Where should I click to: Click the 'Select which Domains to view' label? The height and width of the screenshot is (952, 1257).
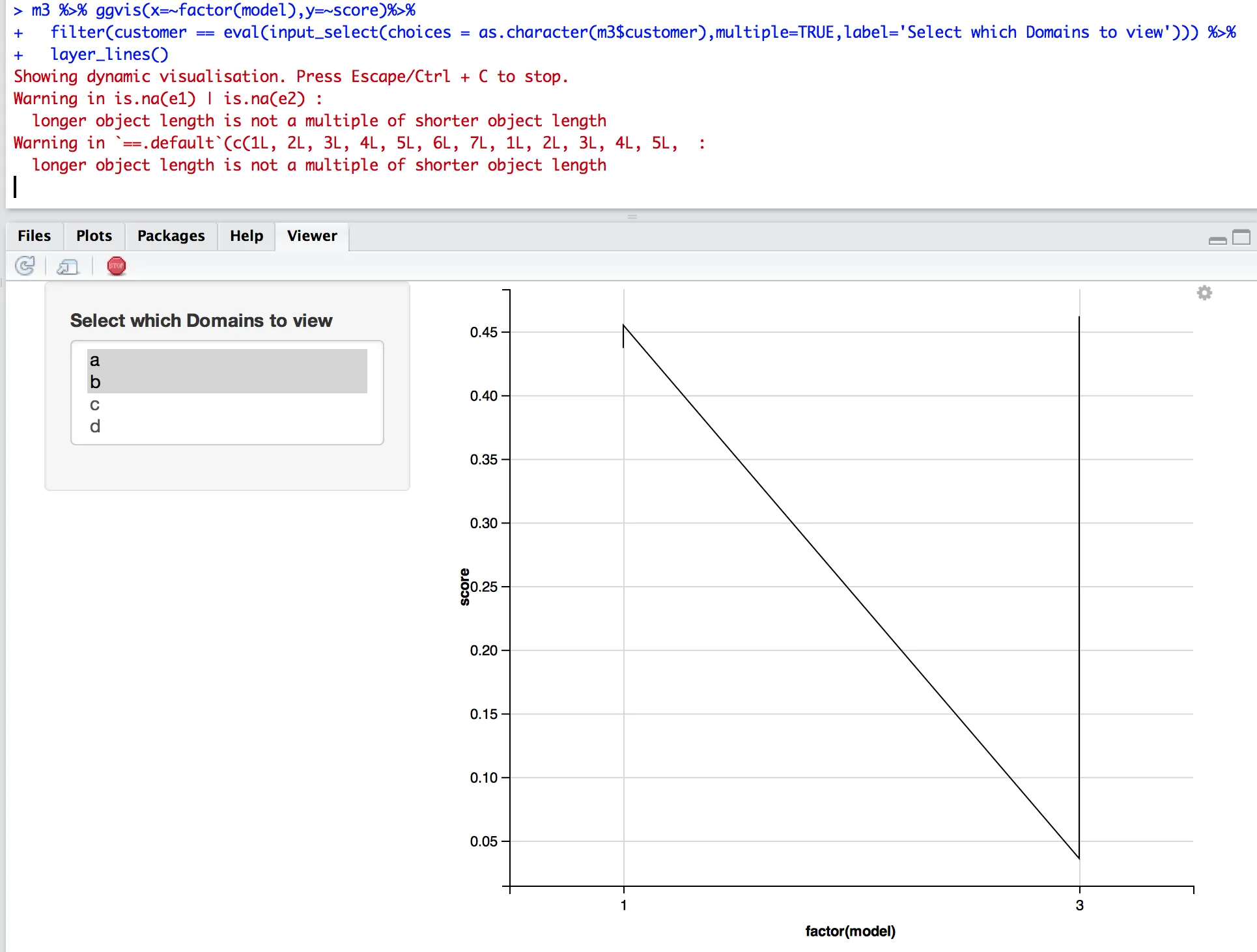201,320
